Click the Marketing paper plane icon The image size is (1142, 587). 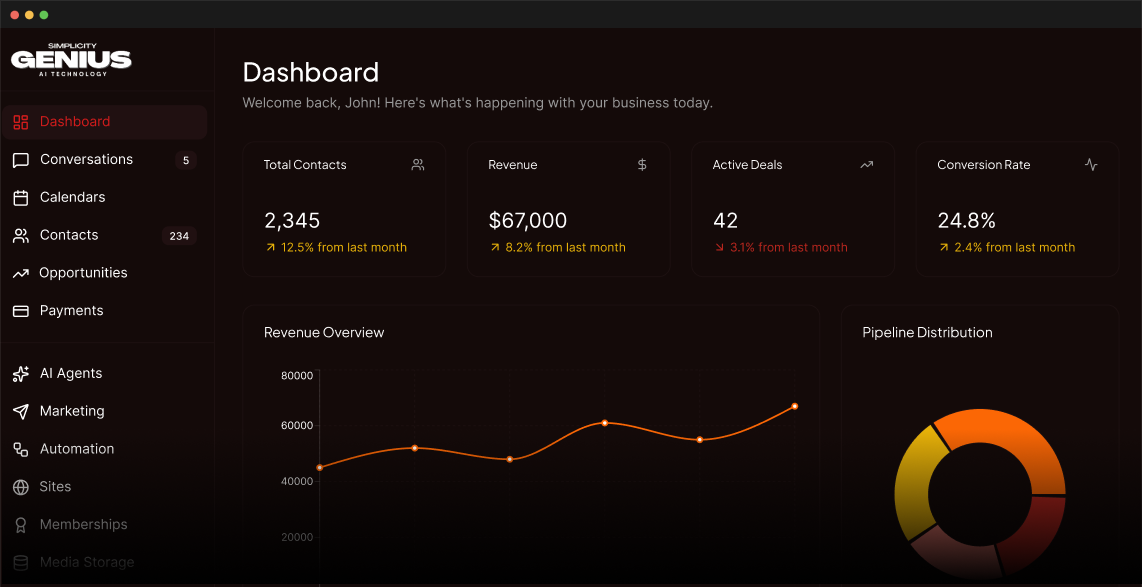coord(20,412)
